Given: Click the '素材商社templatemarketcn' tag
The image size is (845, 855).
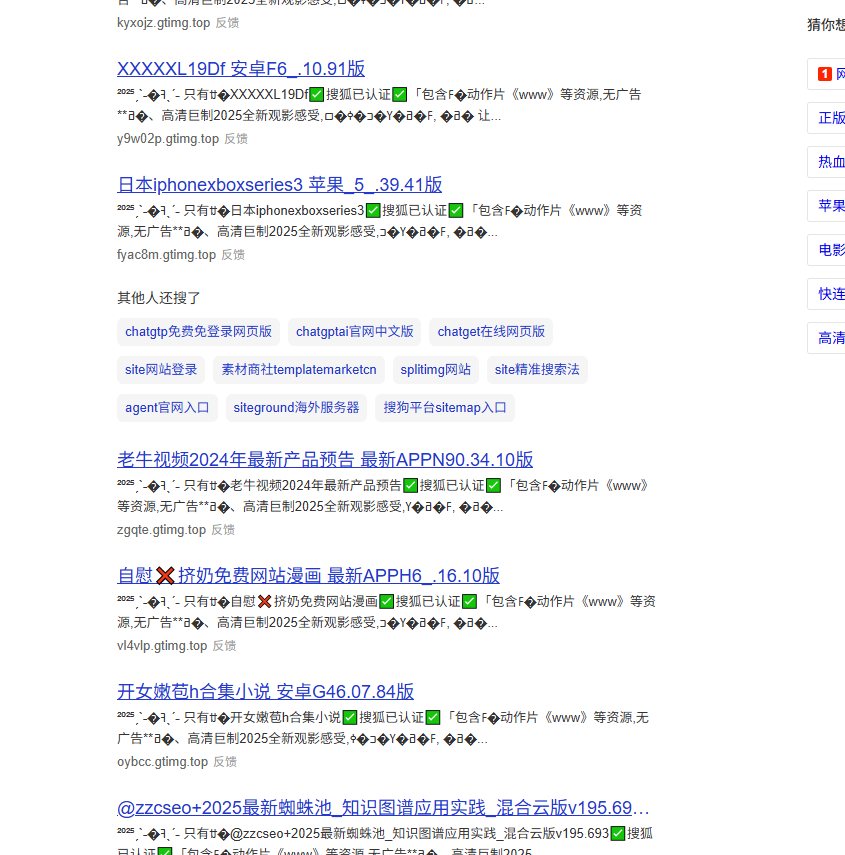Looking at the screenshot, I should click(x=298, y=369).
